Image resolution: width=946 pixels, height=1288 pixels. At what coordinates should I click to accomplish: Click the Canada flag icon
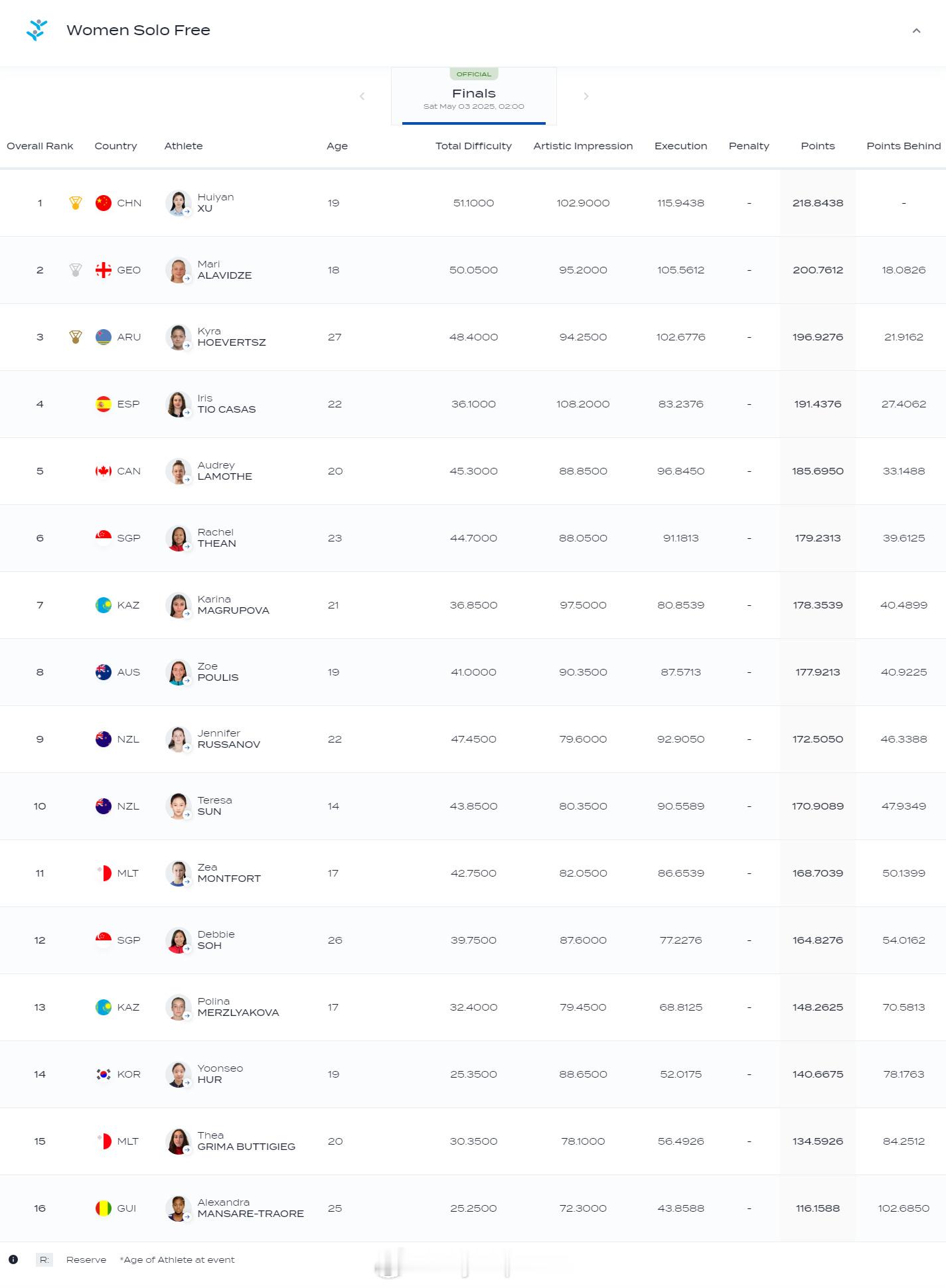[104, 471]
